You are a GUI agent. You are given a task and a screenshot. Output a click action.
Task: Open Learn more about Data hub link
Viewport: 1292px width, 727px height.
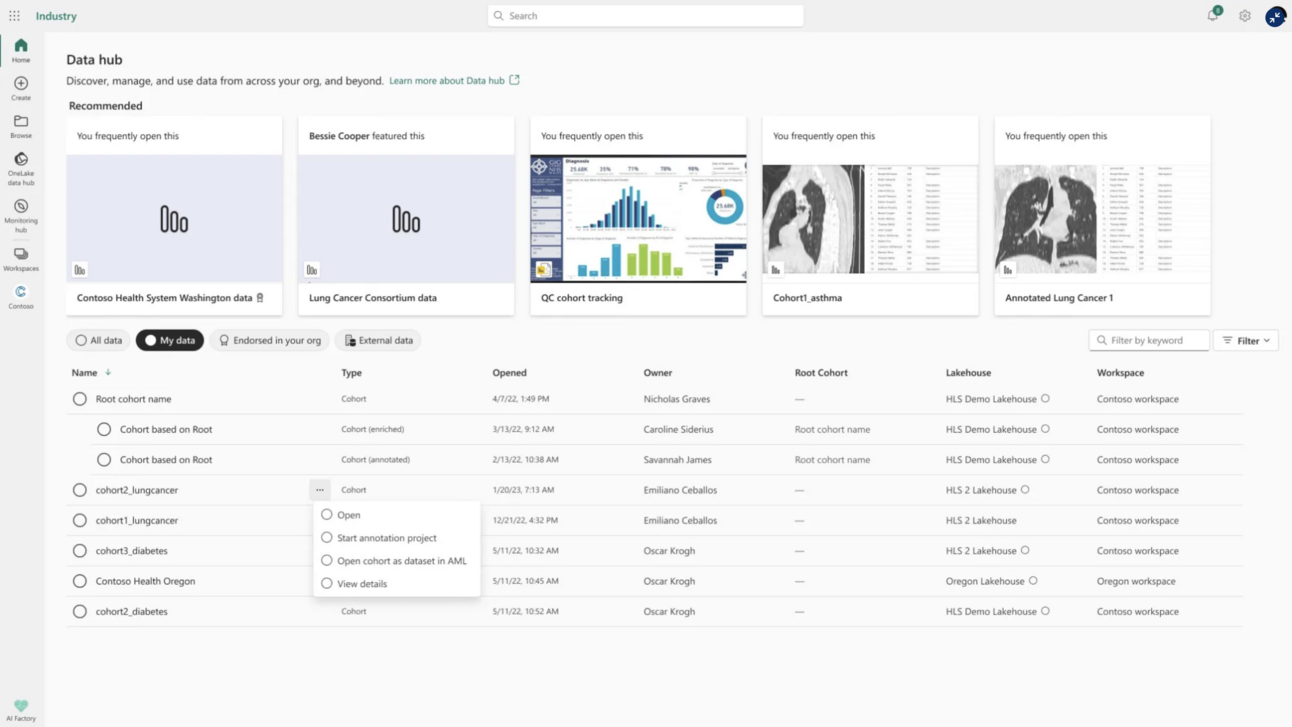pyautogui.click(x=447, y=80)
